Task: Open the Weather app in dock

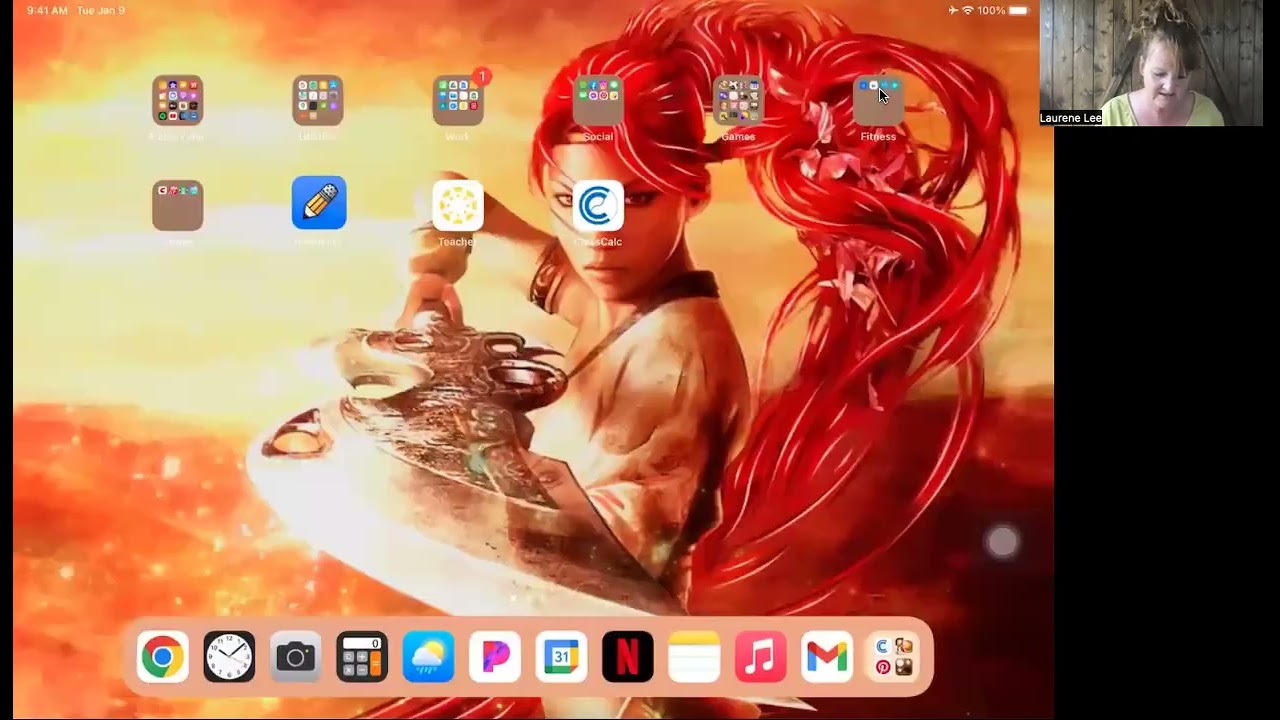Action: coord(428,657)
